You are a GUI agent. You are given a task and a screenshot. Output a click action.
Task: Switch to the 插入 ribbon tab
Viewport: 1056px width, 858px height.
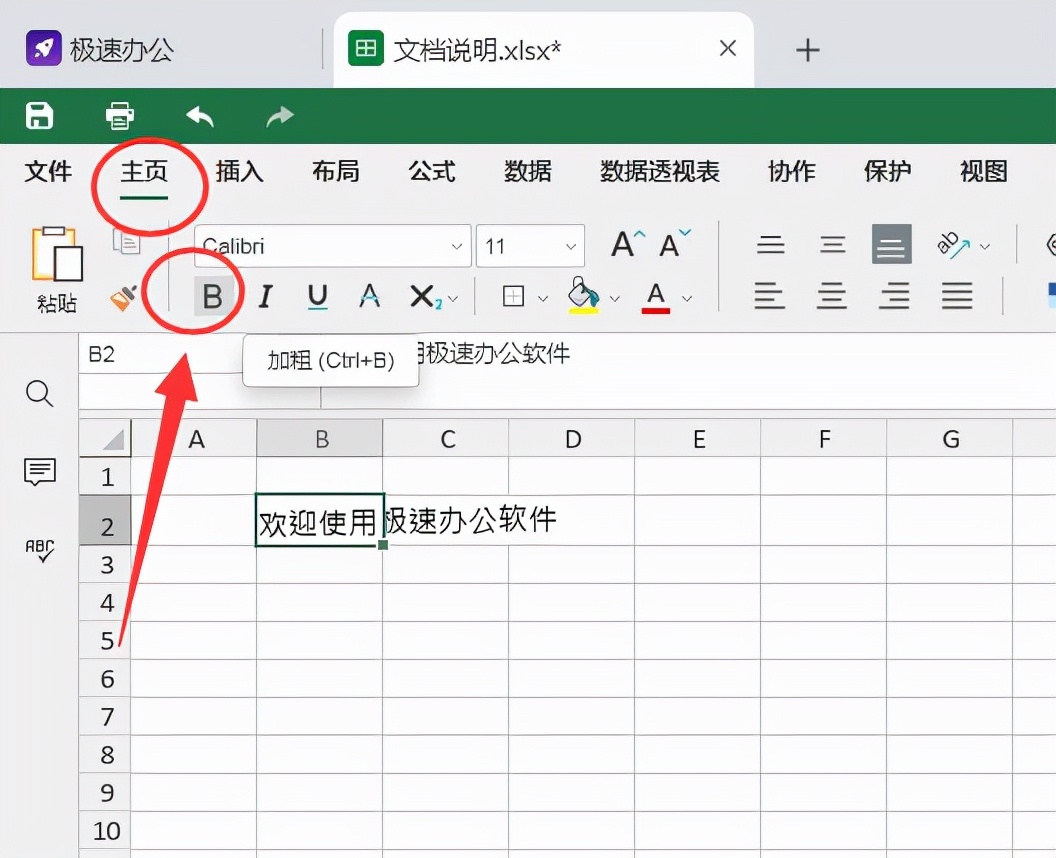[x=239, y=172]
